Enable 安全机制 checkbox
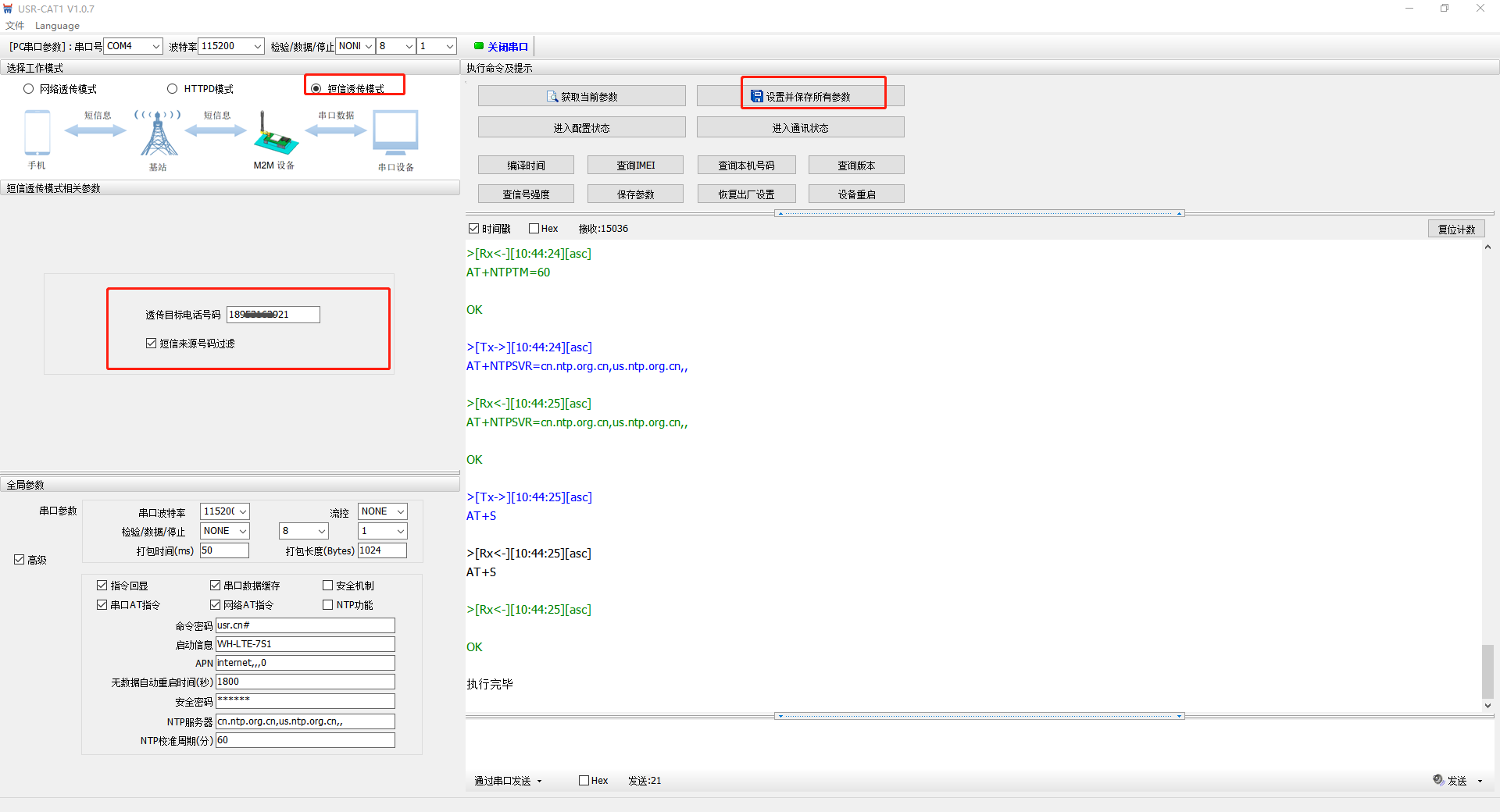This screenshot has width=1500, height=812. point(328,586)
